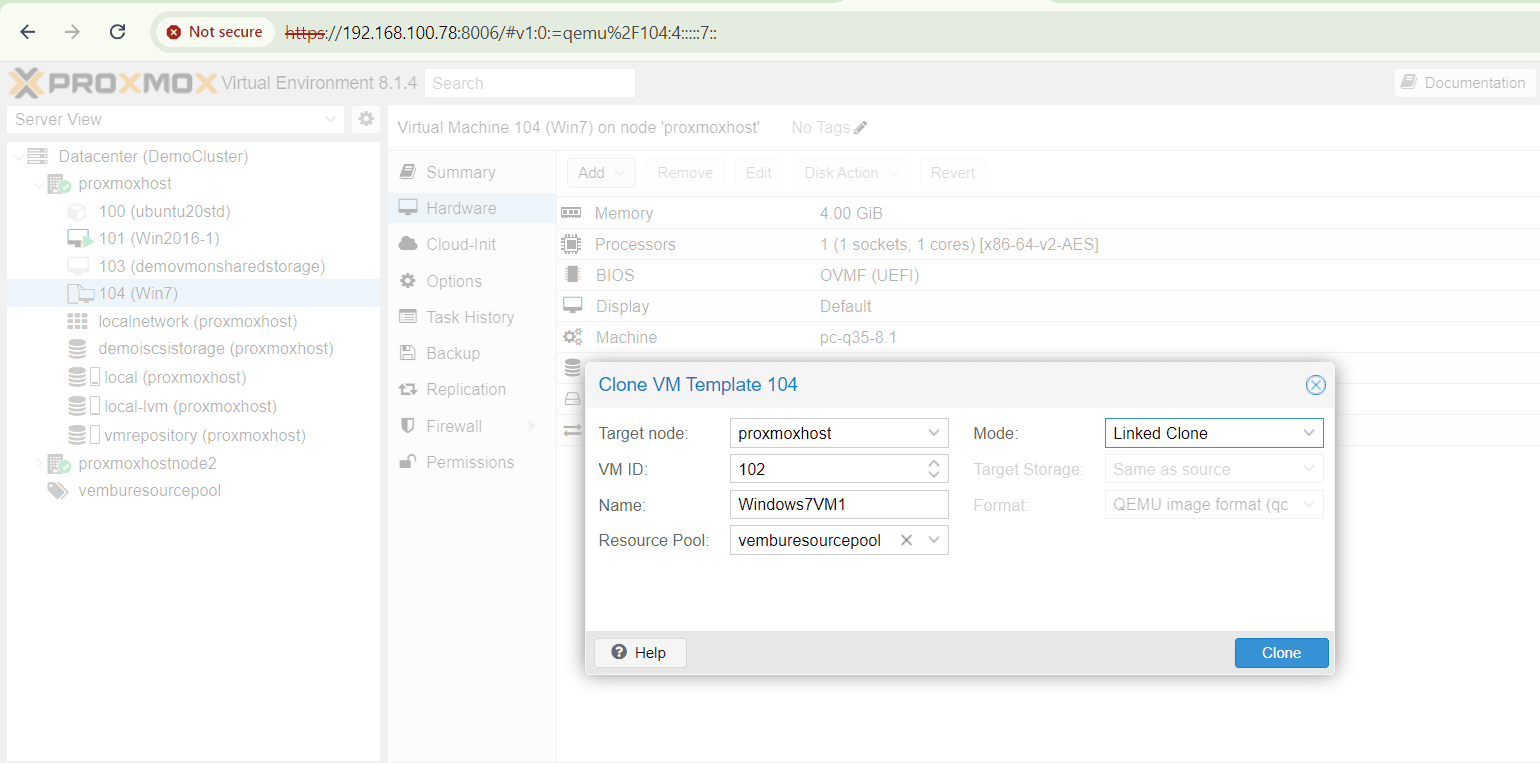This screenshot has width=1540, height=763.
Task: Click the Datacenter server icon in tree
Action: tap(38, 156)
